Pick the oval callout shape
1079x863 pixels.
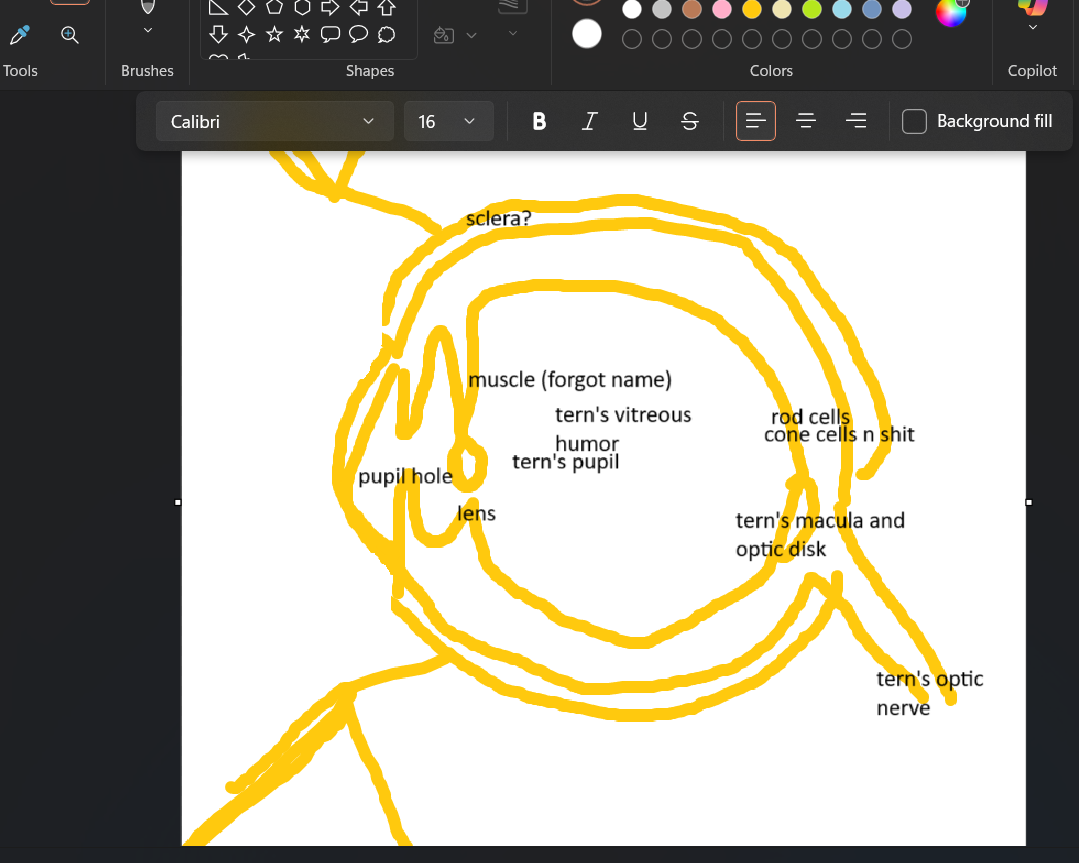tap(359, 34)
